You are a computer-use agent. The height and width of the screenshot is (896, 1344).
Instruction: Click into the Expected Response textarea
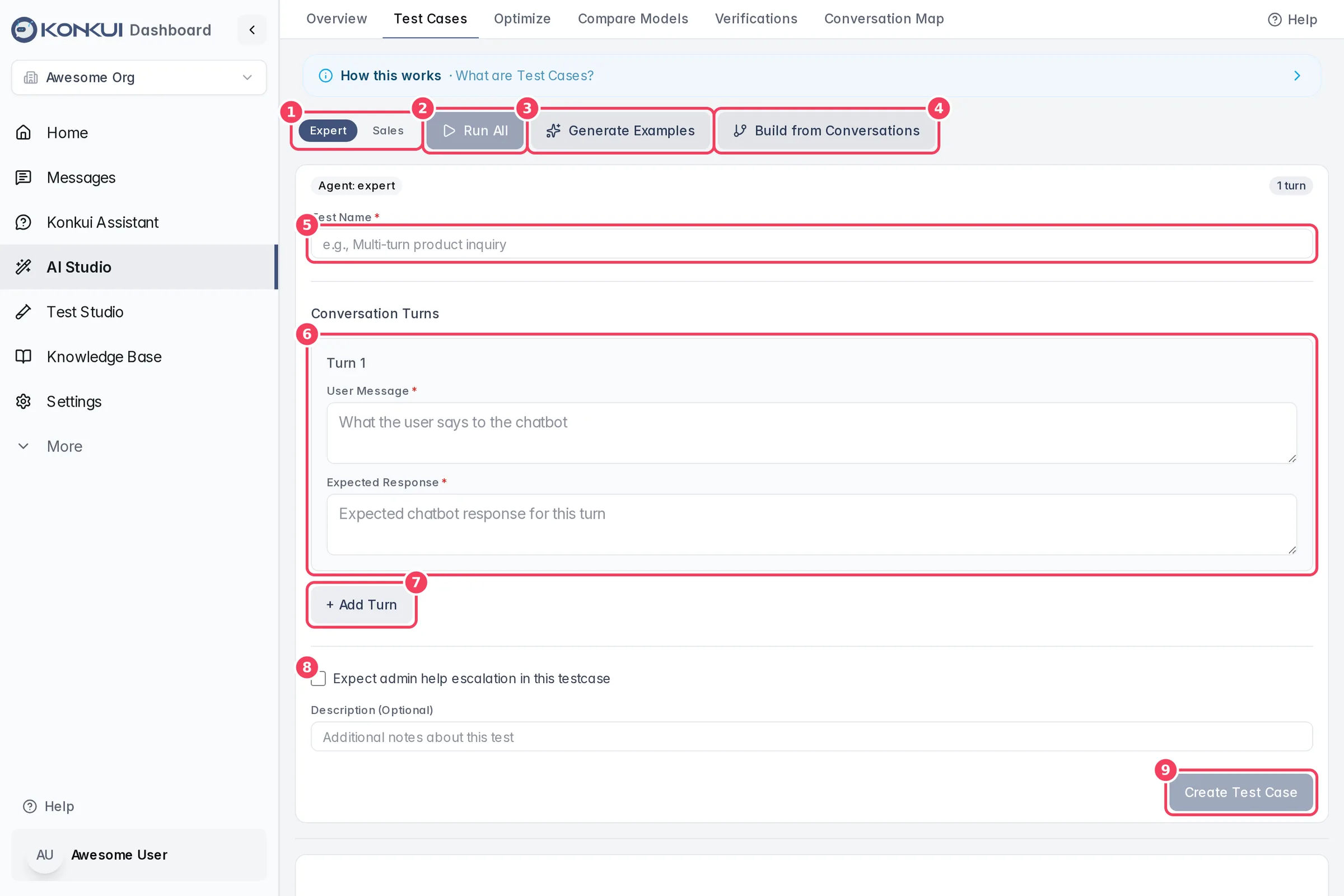click(811, 525)
